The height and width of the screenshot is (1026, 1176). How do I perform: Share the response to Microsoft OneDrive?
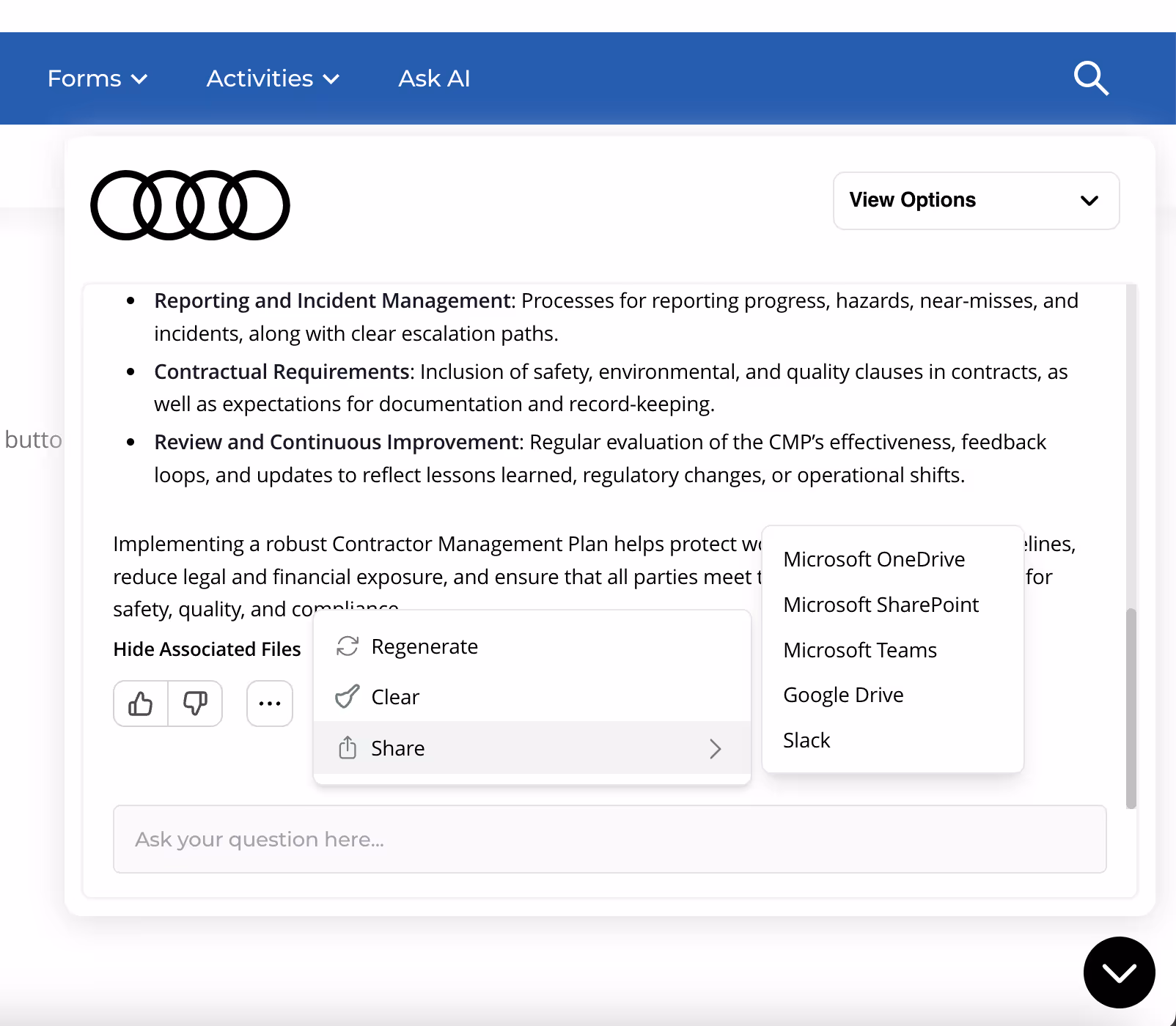pos(874,559)
